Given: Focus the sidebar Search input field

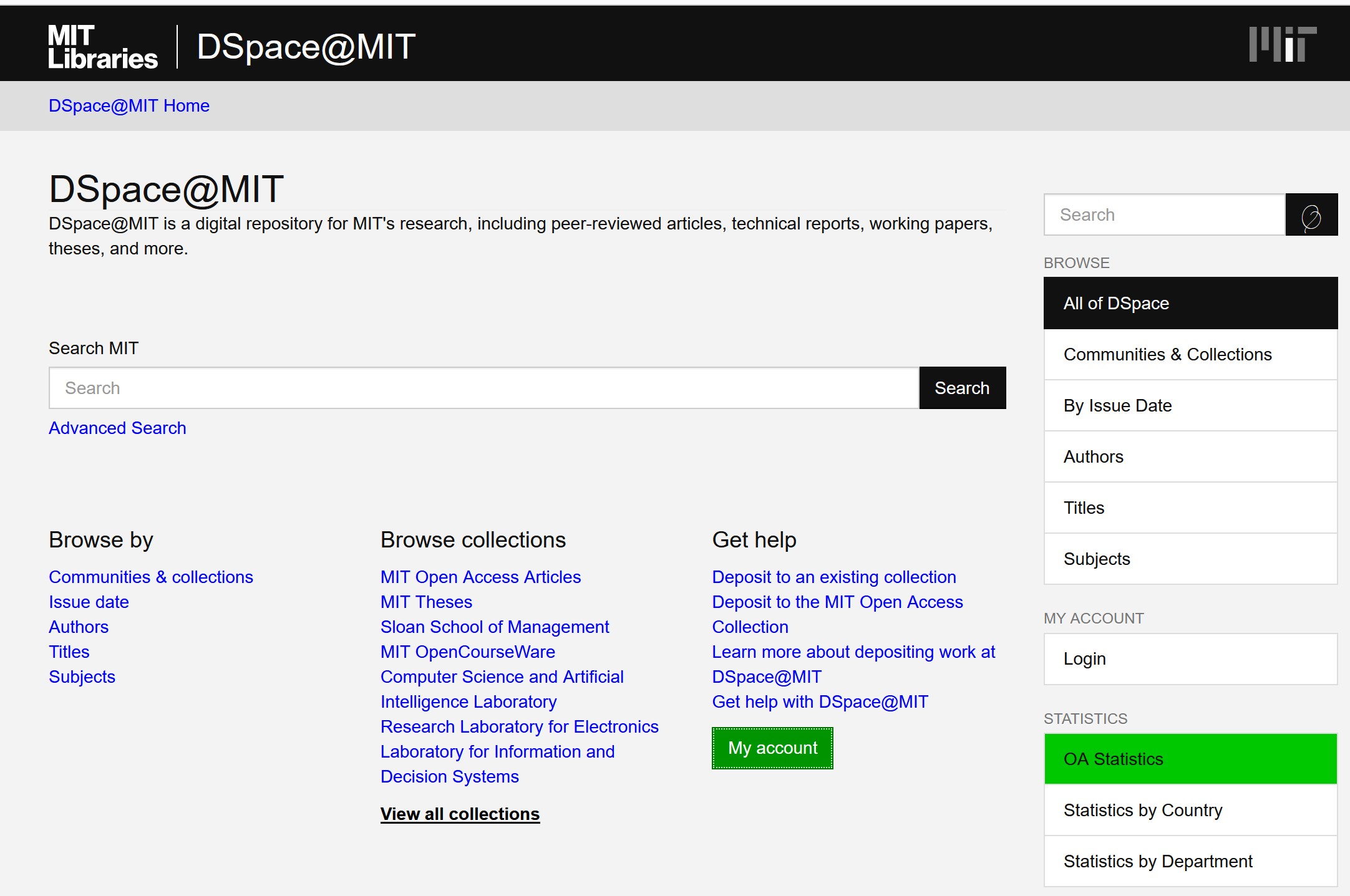Looking at the screenshot, I should pos(1165,214).
